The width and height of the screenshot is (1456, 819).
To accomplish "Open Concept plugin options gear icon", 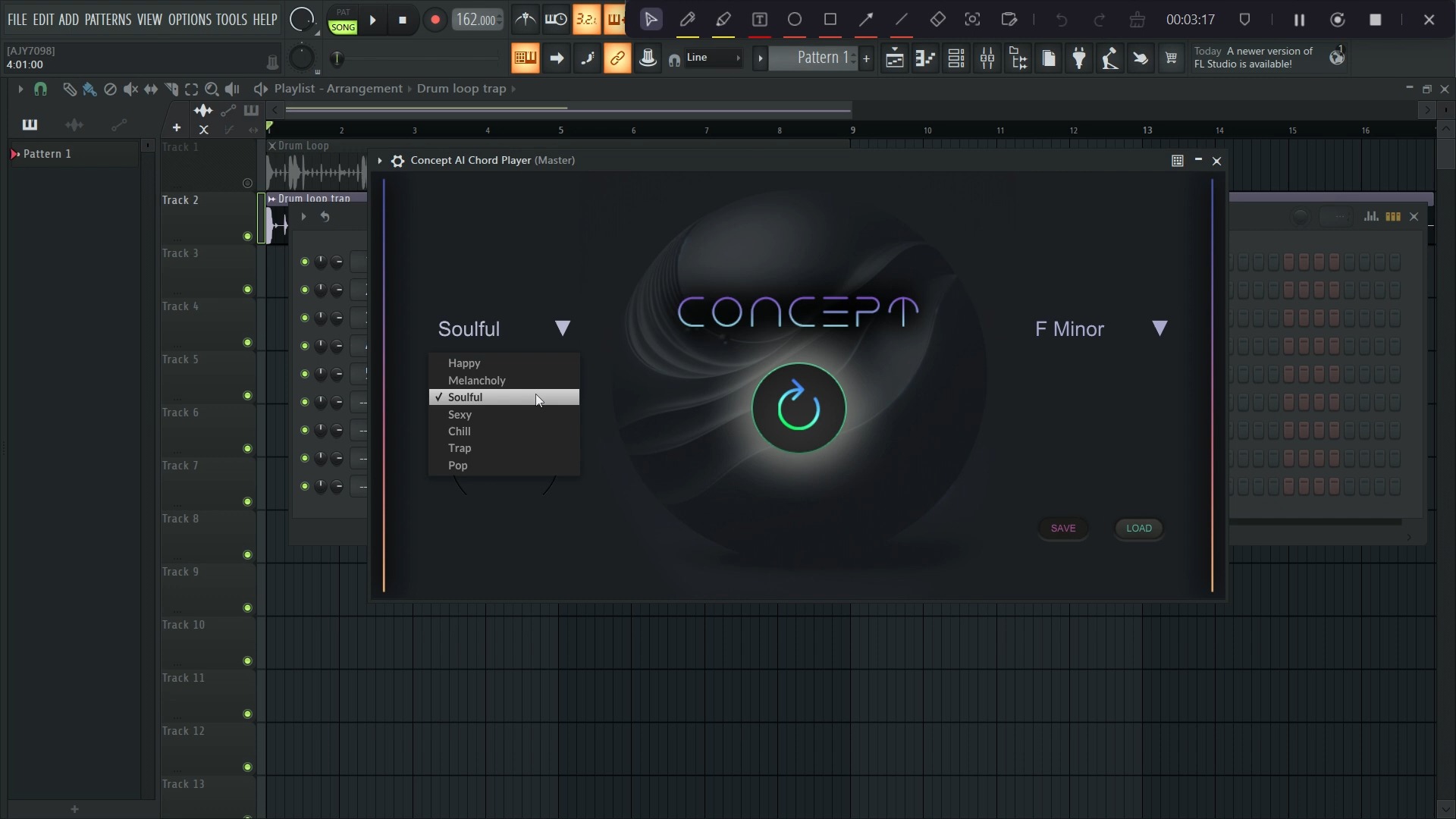I will pos(398,161).
